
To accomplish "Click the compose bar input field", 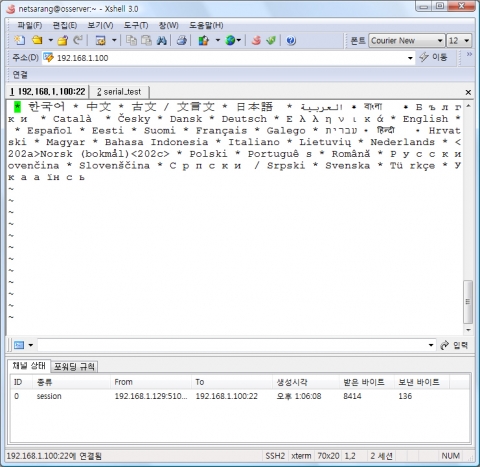I will coord(232,345).
